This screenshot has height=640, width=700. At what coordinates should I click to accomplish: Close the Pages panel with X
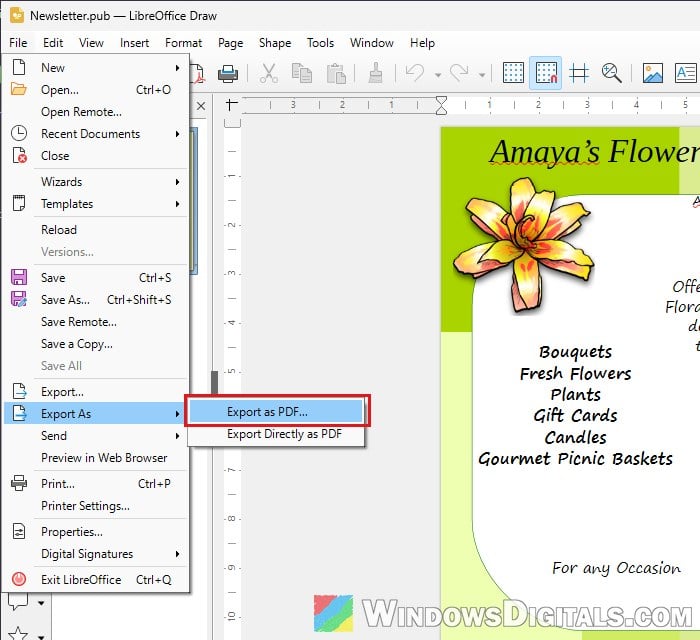pyautogui.click(x=201, y=106)
